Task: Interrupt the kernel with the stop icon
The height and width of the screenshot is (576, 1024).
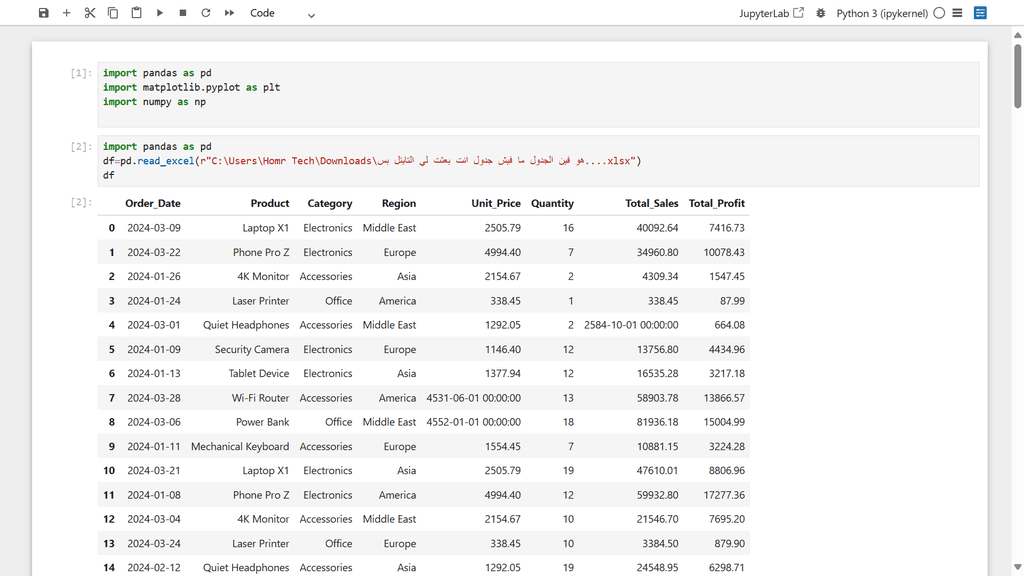Action: point(183,13)
